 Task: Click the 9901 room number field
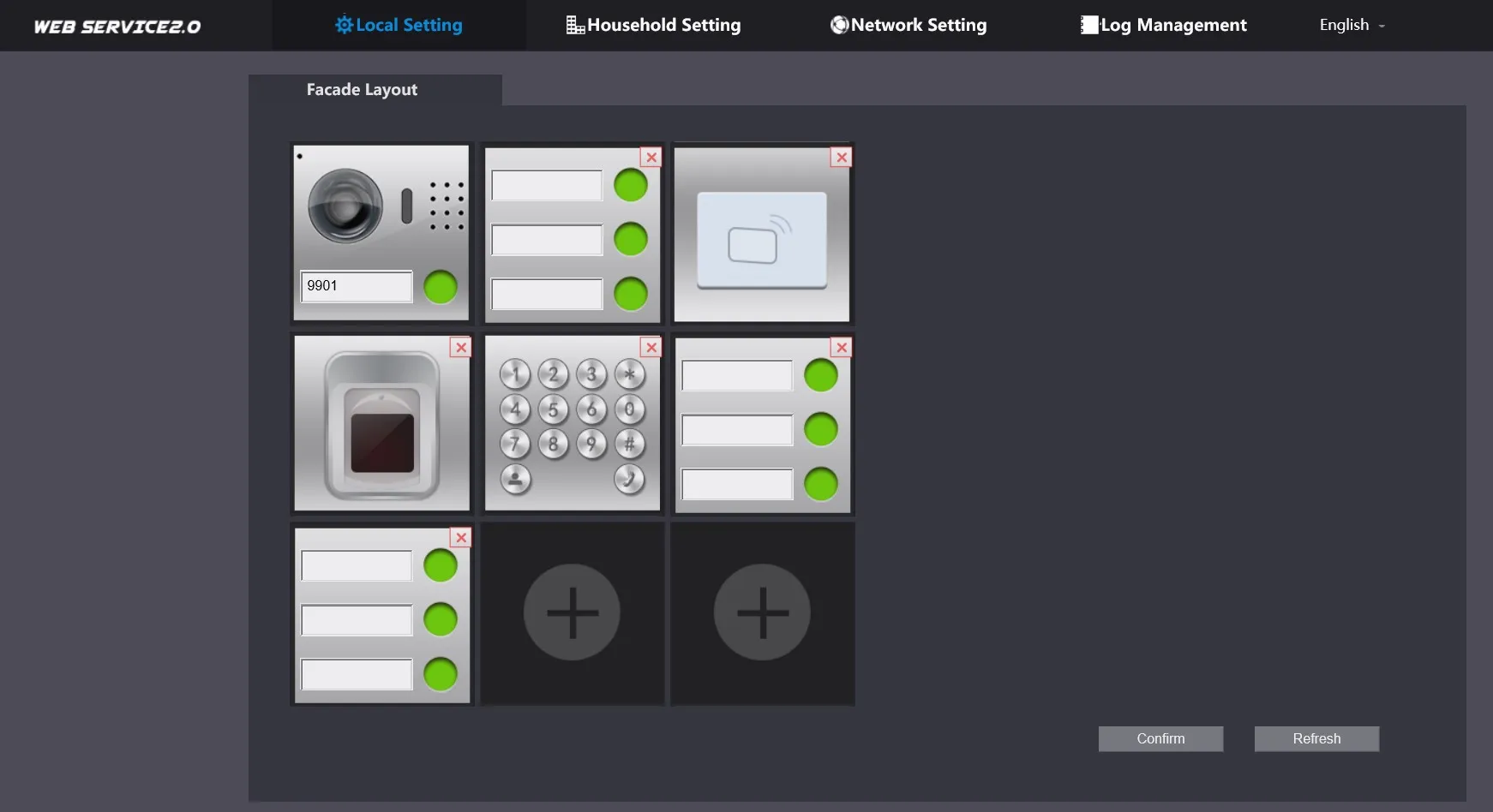pos(357,286)
